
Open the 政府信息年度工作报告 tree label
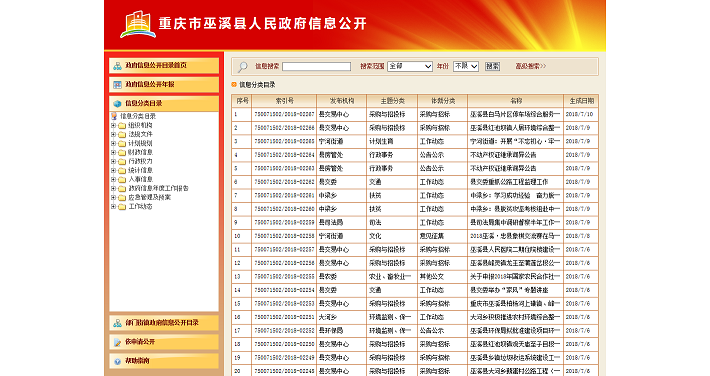[x=158, y=188]
